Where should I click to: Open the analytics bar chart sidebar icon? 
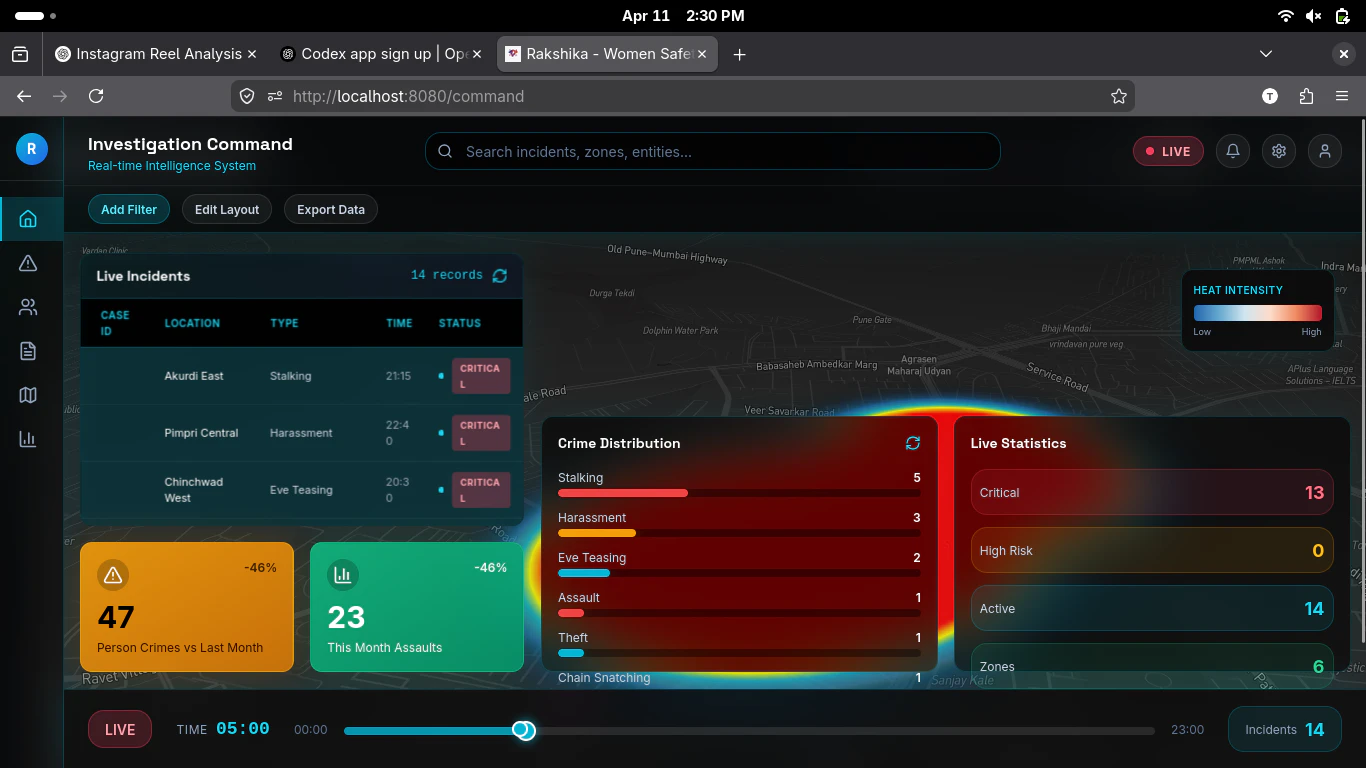coord(28,439)
